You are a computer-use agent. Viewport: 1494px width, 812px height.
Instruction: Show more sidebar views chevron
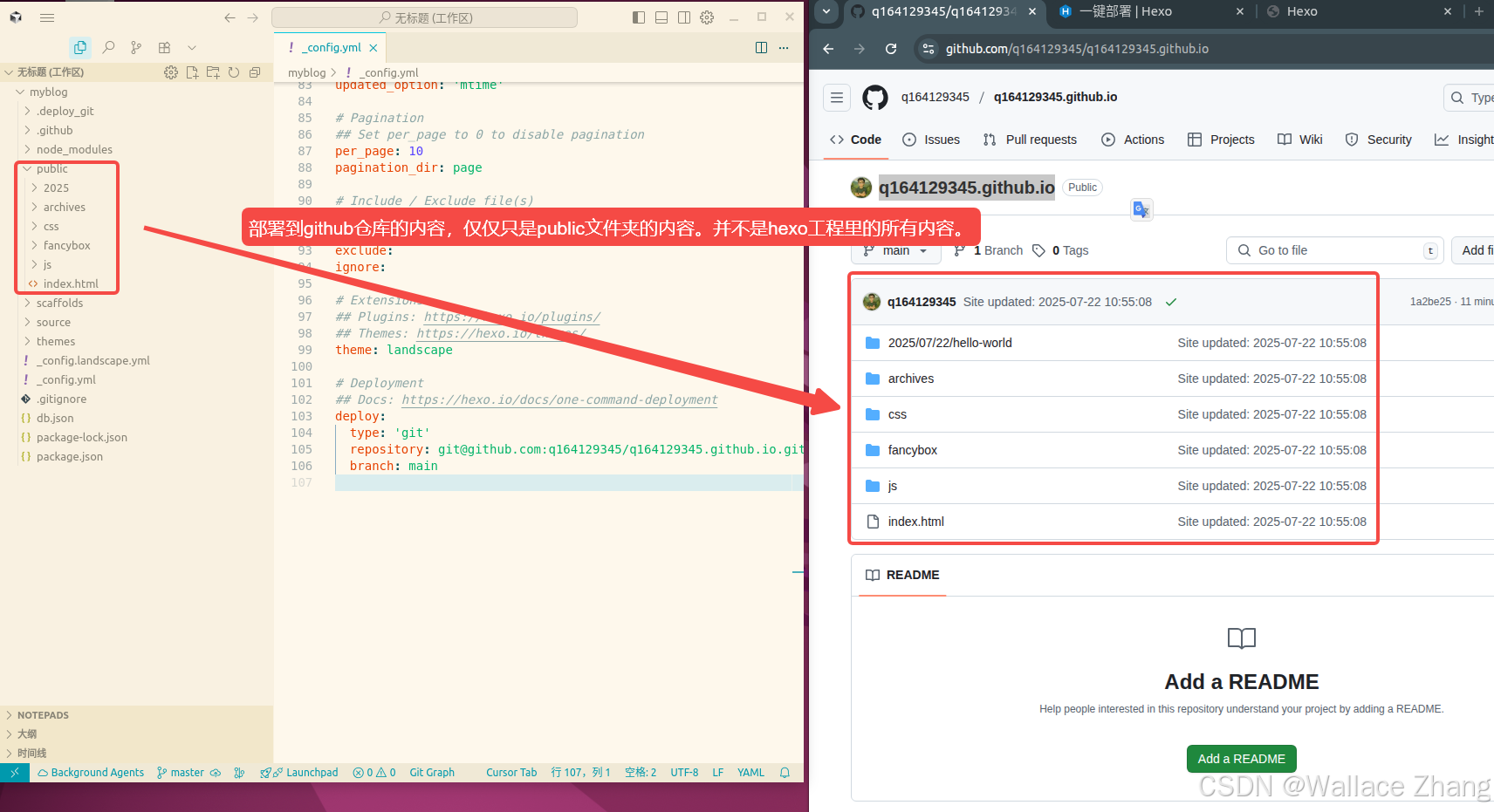[192, 47]
